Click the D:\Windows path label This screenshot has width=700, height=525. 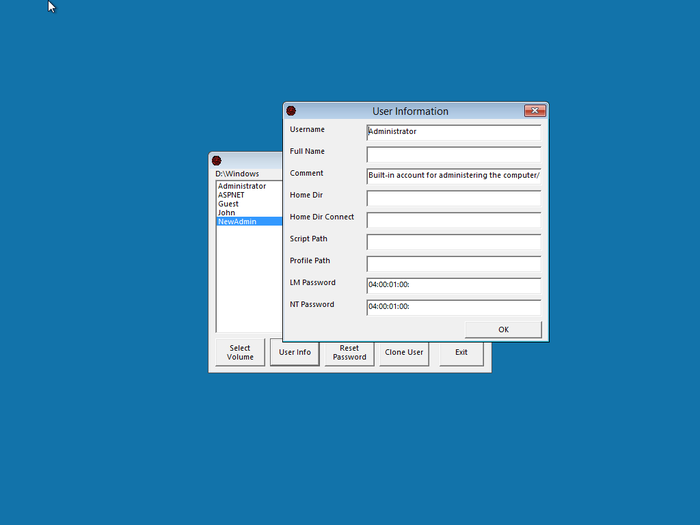tap(237, 174)
